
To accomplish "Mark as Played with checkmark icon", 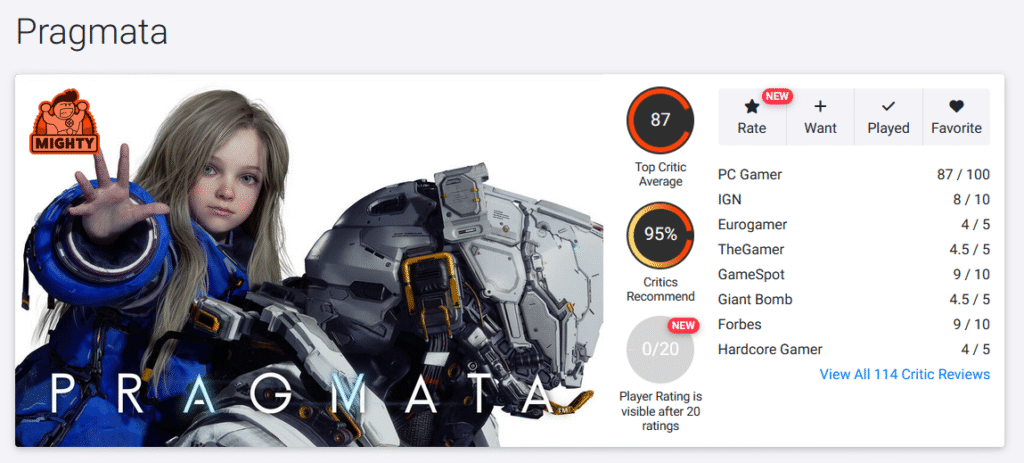I will (x=888, y=106).
